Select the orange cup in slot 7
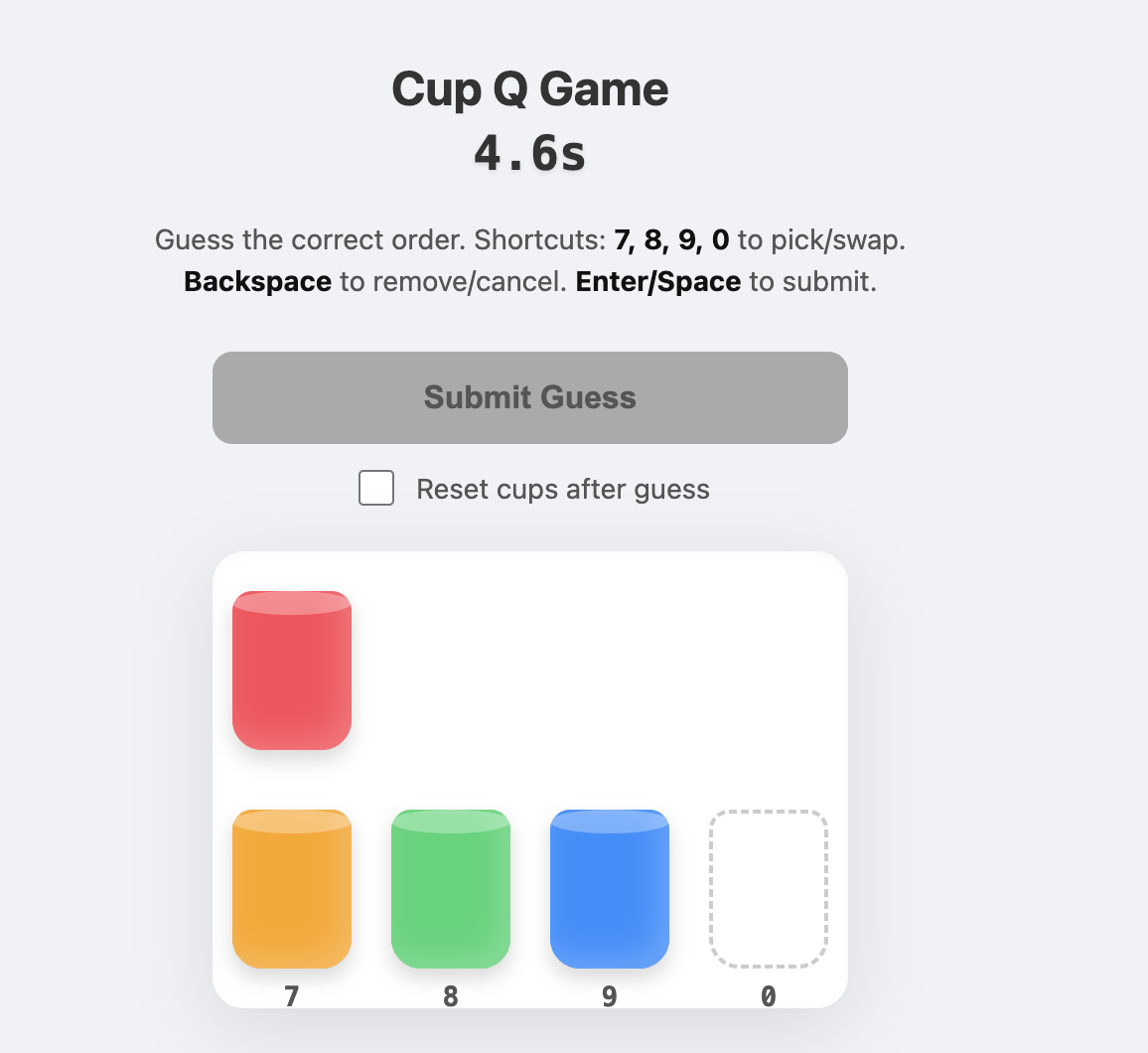1148x1053 pixels. (x=291, y=888)
